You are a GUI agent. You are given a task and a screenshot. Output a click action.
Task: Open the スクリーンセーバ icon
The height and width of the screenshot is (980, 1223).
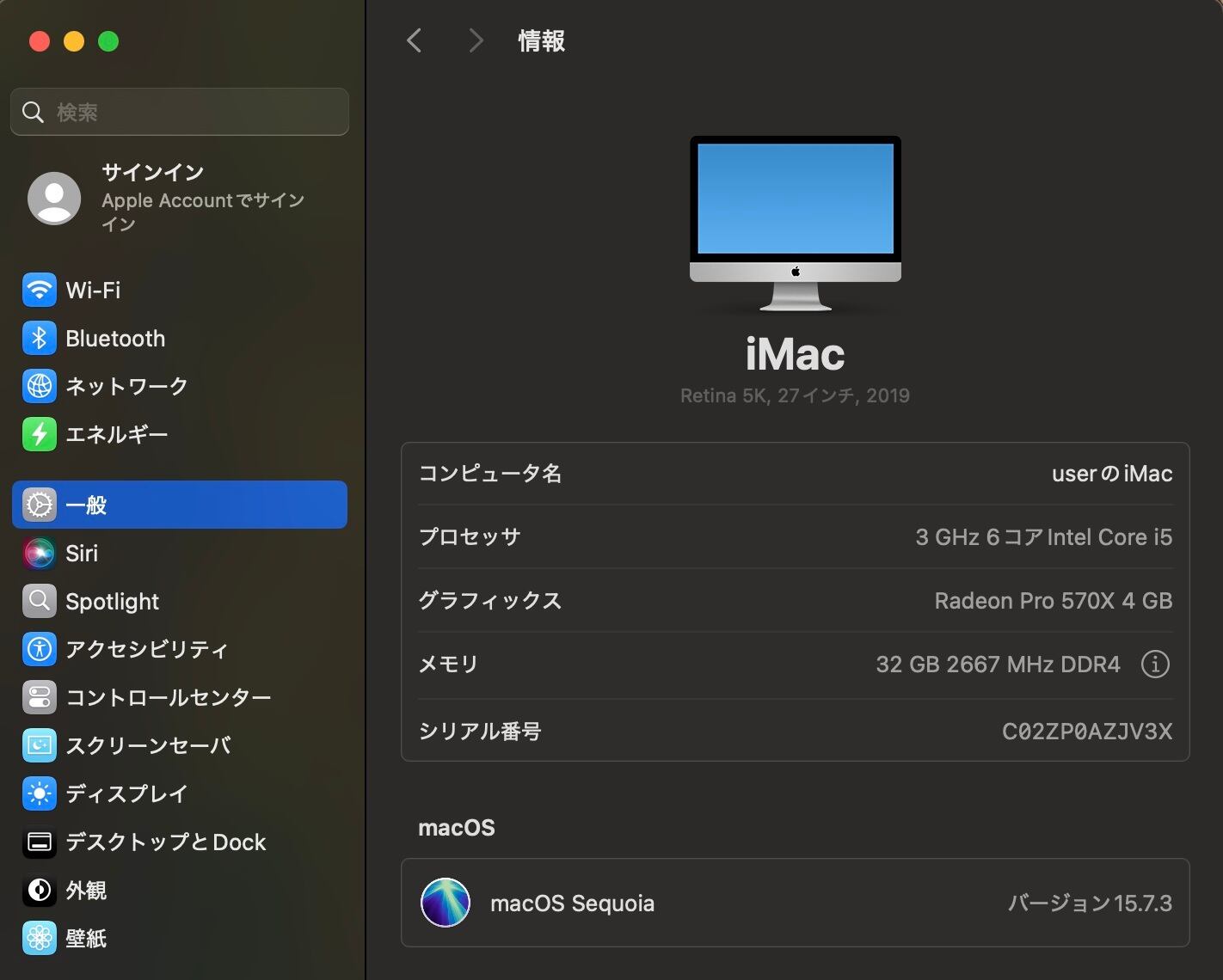tap(40, 745)
